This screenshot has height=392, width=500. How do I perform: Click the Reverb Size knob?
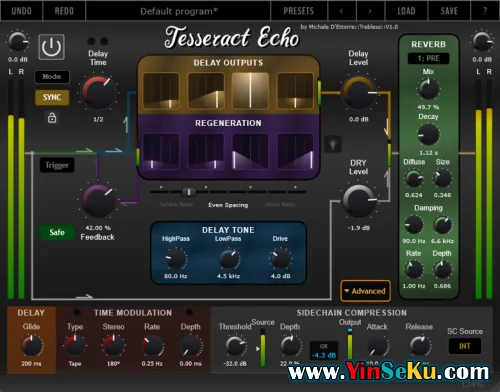coord(442,179)
